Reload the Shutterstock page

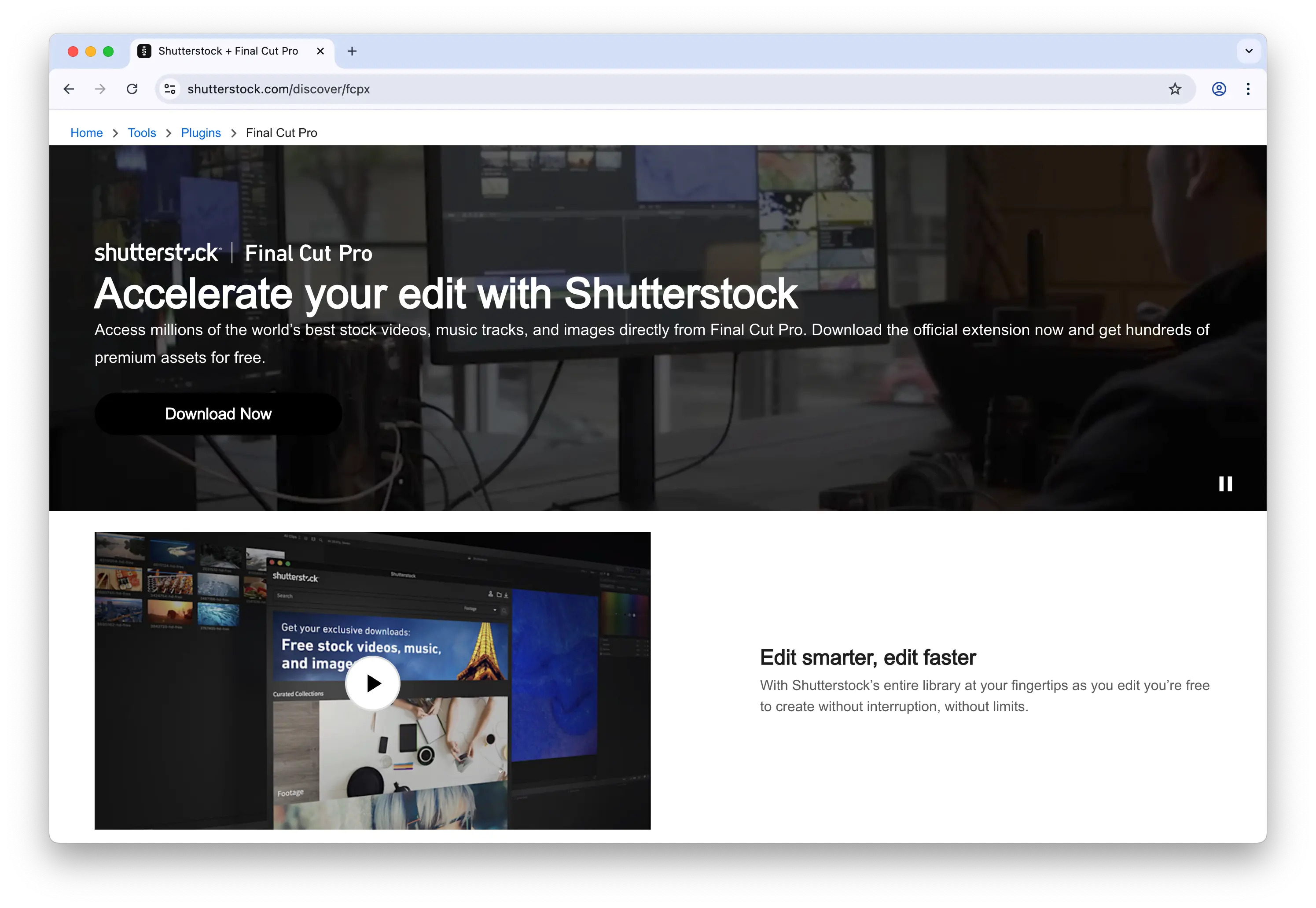132,89
